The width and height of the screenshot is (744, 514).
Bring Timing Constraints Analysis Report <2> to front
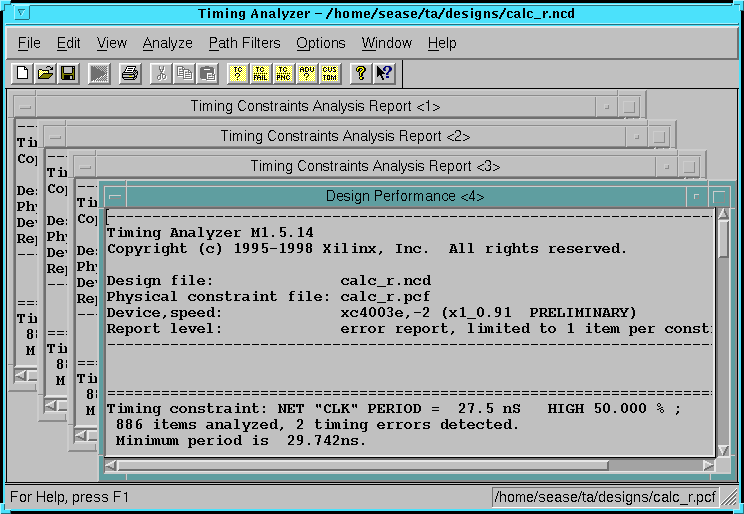click(x=345, y=136)
